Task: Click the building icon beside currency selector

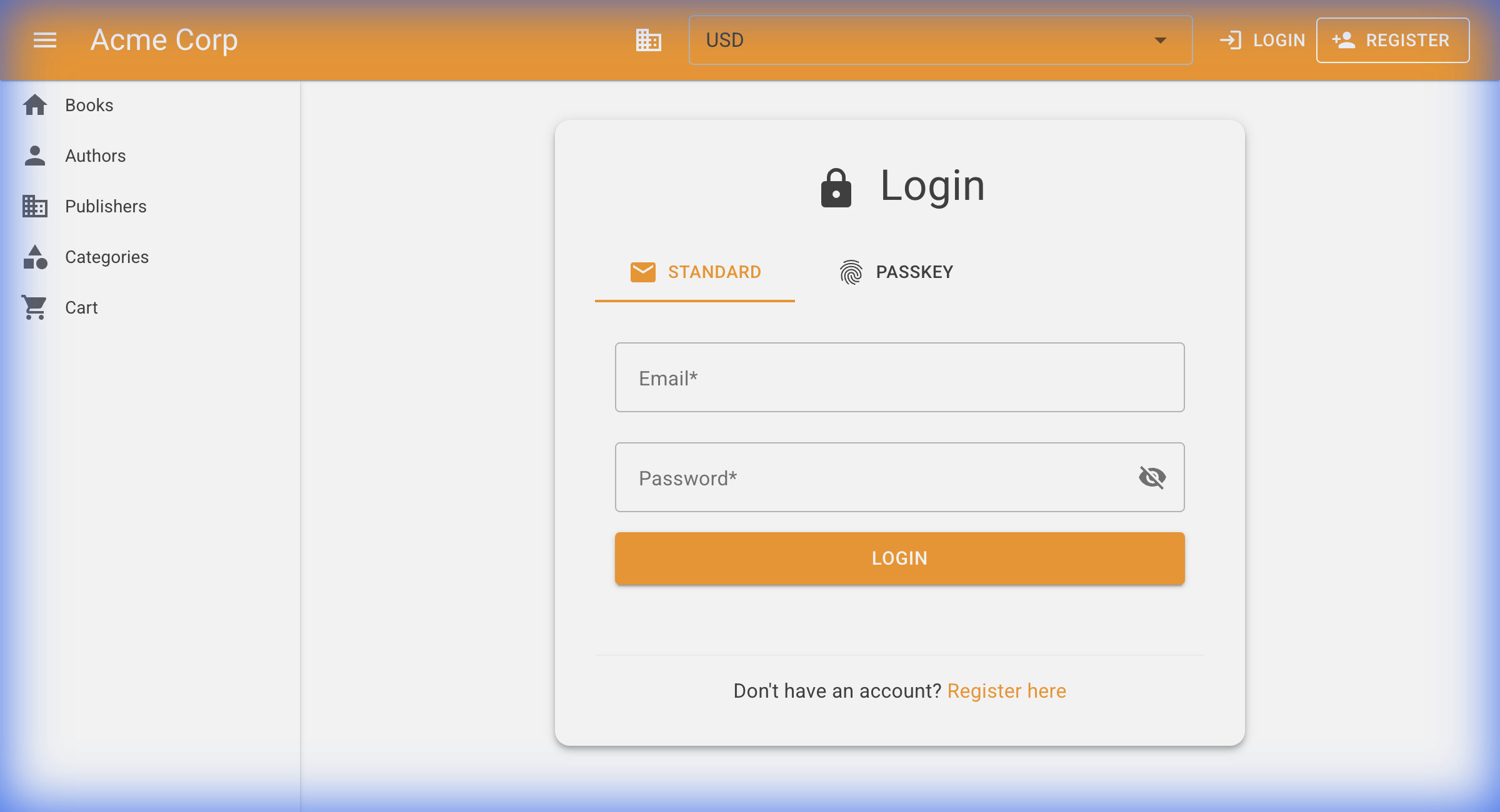Action: [649, 40]
